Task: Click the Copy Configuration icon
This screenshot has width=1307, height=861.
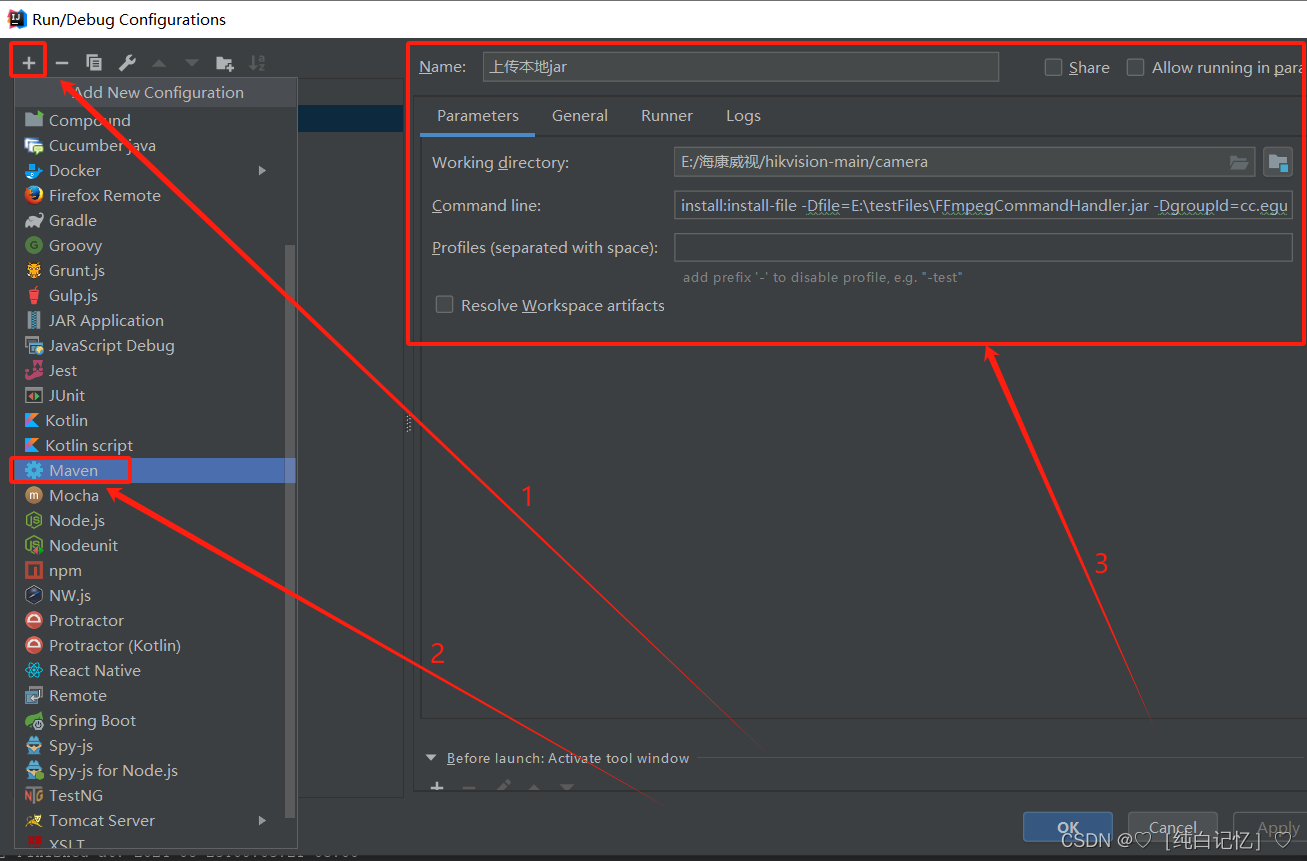Action: [94, 63]
